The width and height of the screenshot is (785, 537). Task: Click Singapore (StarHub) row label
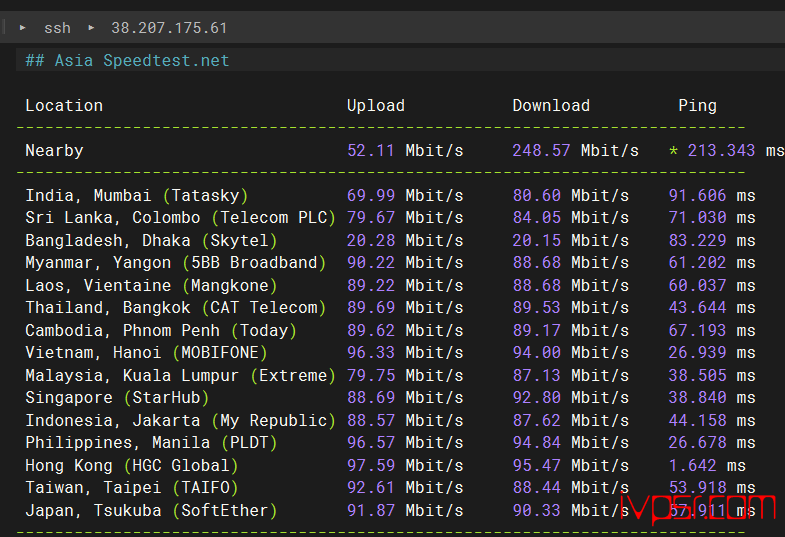click(x=117, y=398)
